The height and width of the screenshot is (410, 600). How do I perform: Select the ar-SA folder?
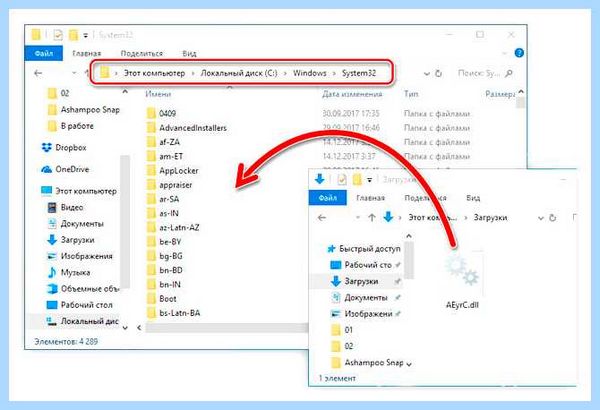click(163, 199)
